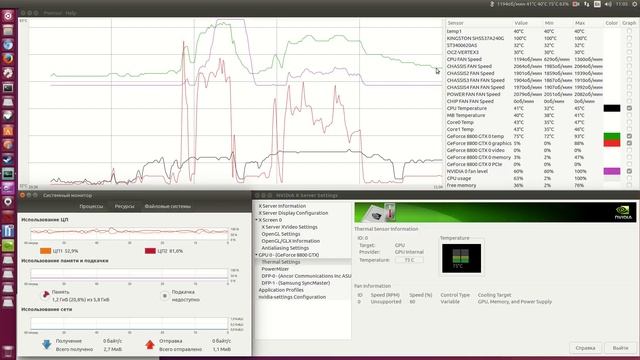Click the red upload arrow icon for Отправка
Viewport: 640px width, 360px height.
150,344
